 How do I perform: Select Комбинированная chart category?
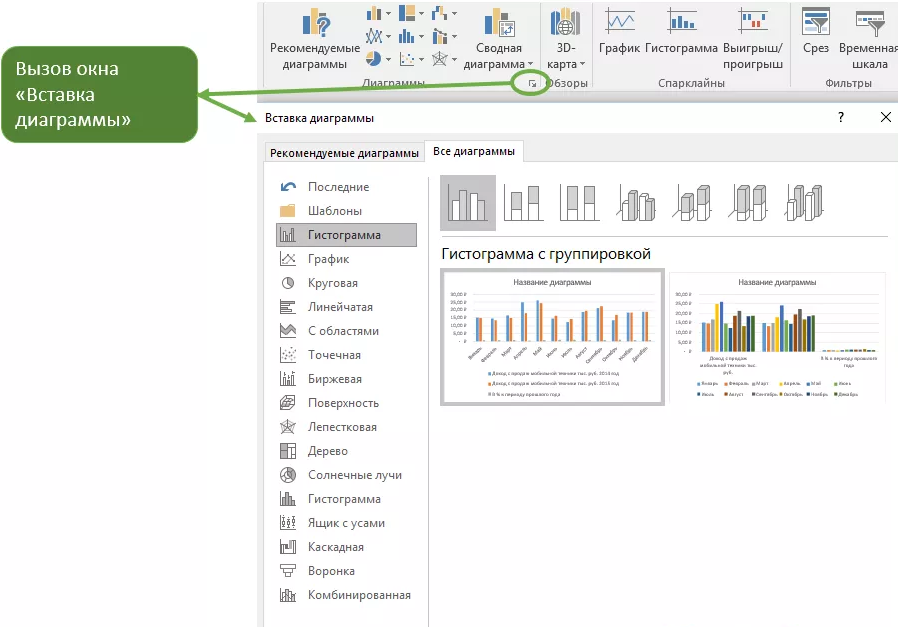point(346,596)
